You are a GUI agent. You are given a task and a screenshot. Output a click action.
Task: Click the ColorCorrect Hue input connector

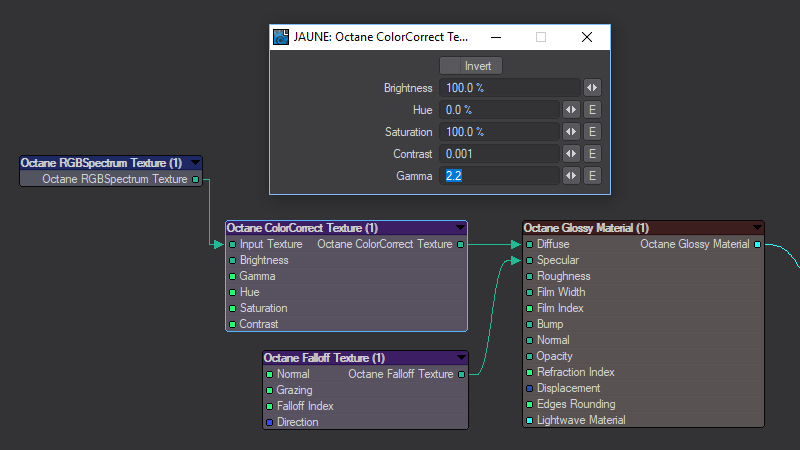coord(233,292)
